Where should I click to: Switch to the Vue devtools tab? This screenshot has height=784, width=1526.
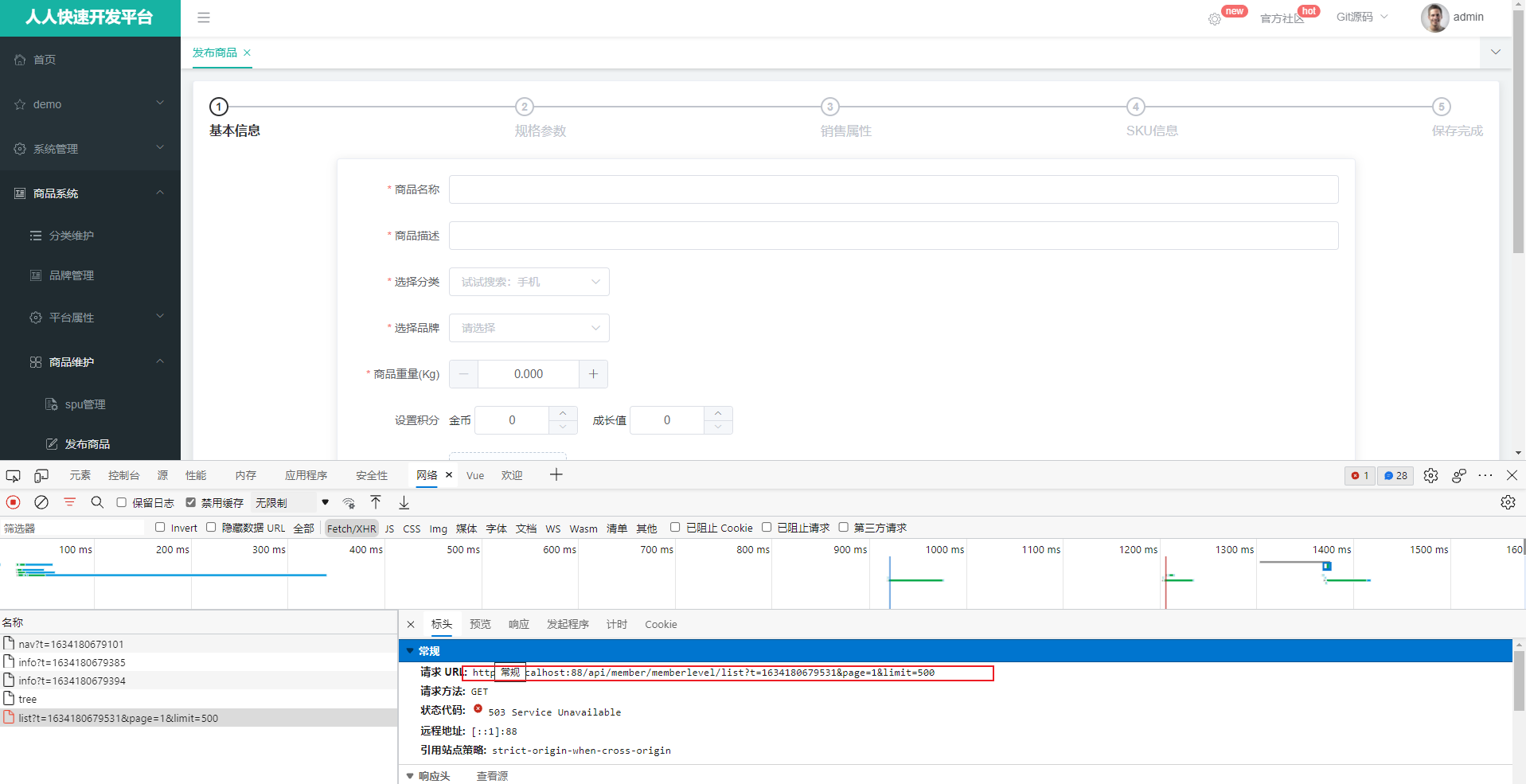point(475,475)
